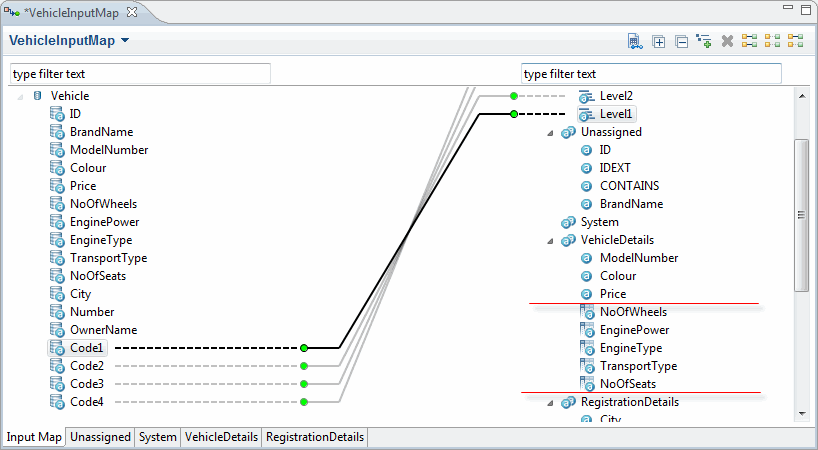Click the add list item toolbar icon
The image size is (818, 450).
(x=704, y=42)
